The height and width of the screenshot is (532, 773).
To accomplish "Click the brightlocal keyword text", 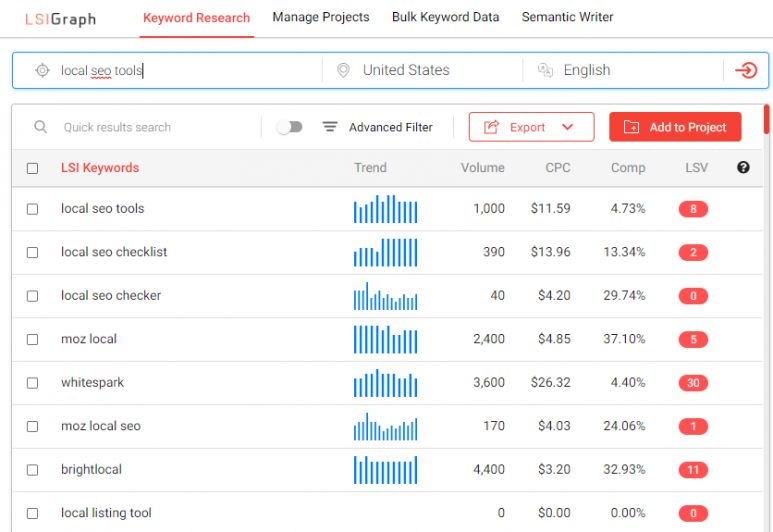I will pyautogui.click(x=91, y=469).
